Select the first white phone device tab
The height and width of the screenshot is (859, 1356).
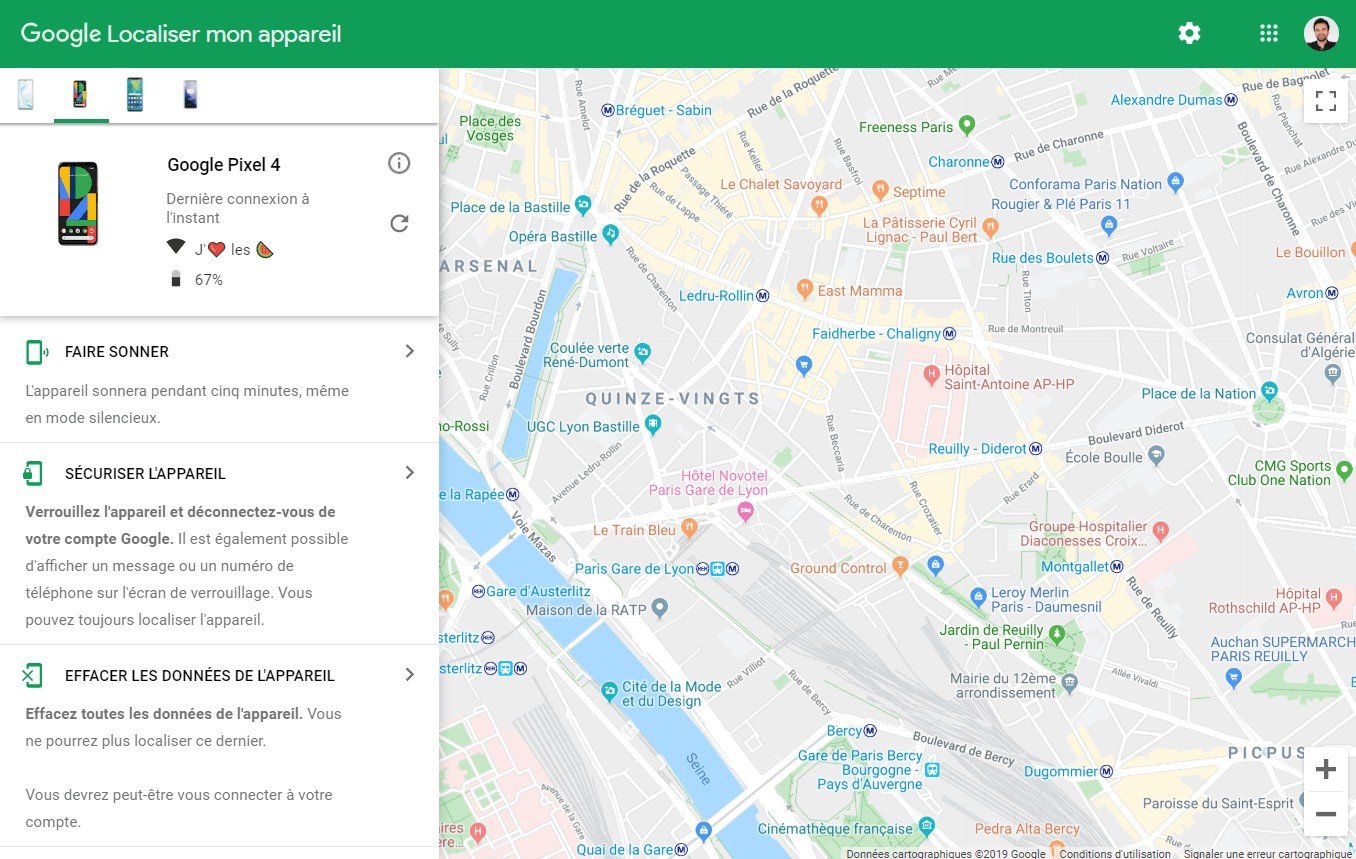26,94
